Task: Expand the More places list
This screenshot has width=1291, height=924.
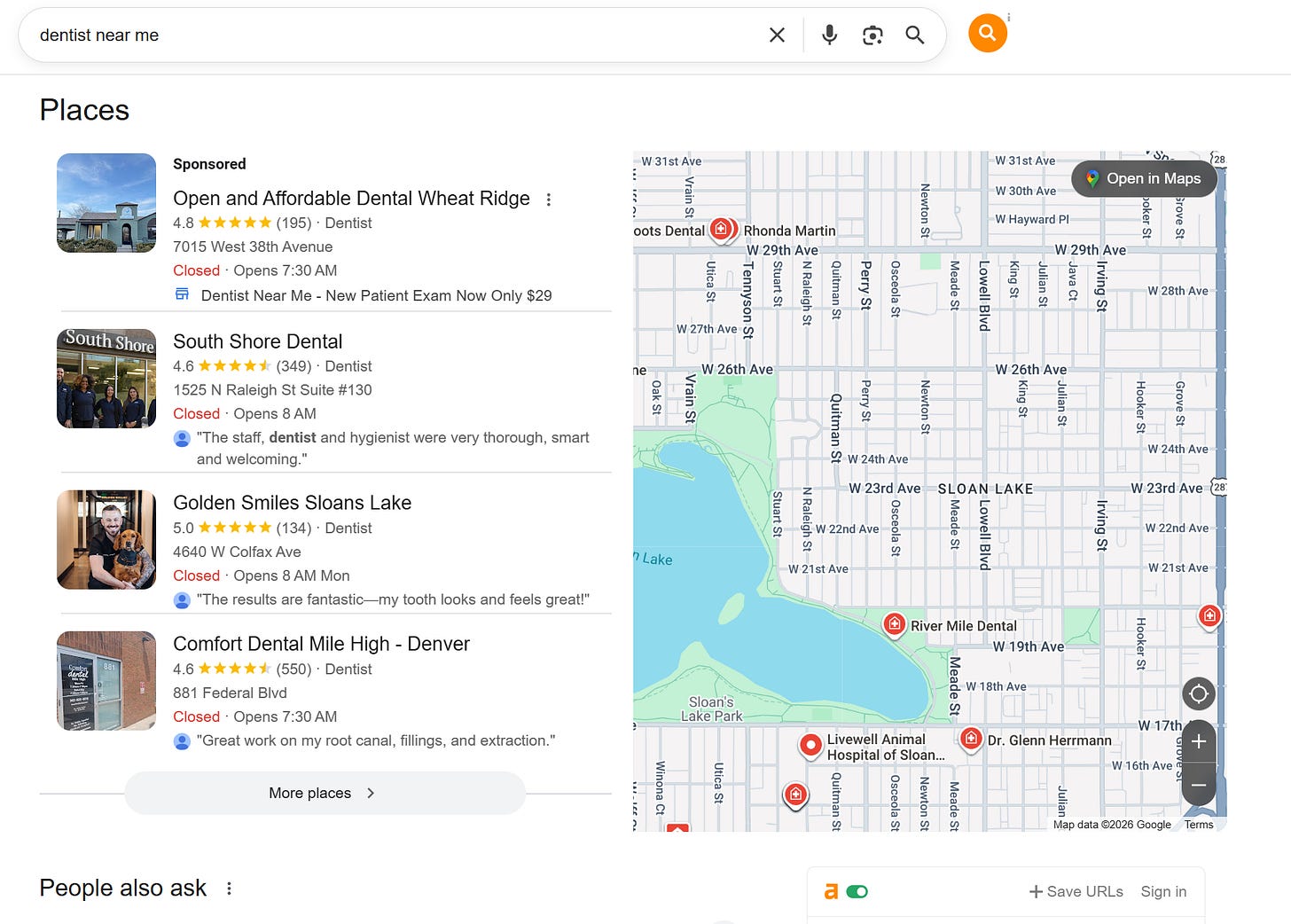Action: [325, 793]
